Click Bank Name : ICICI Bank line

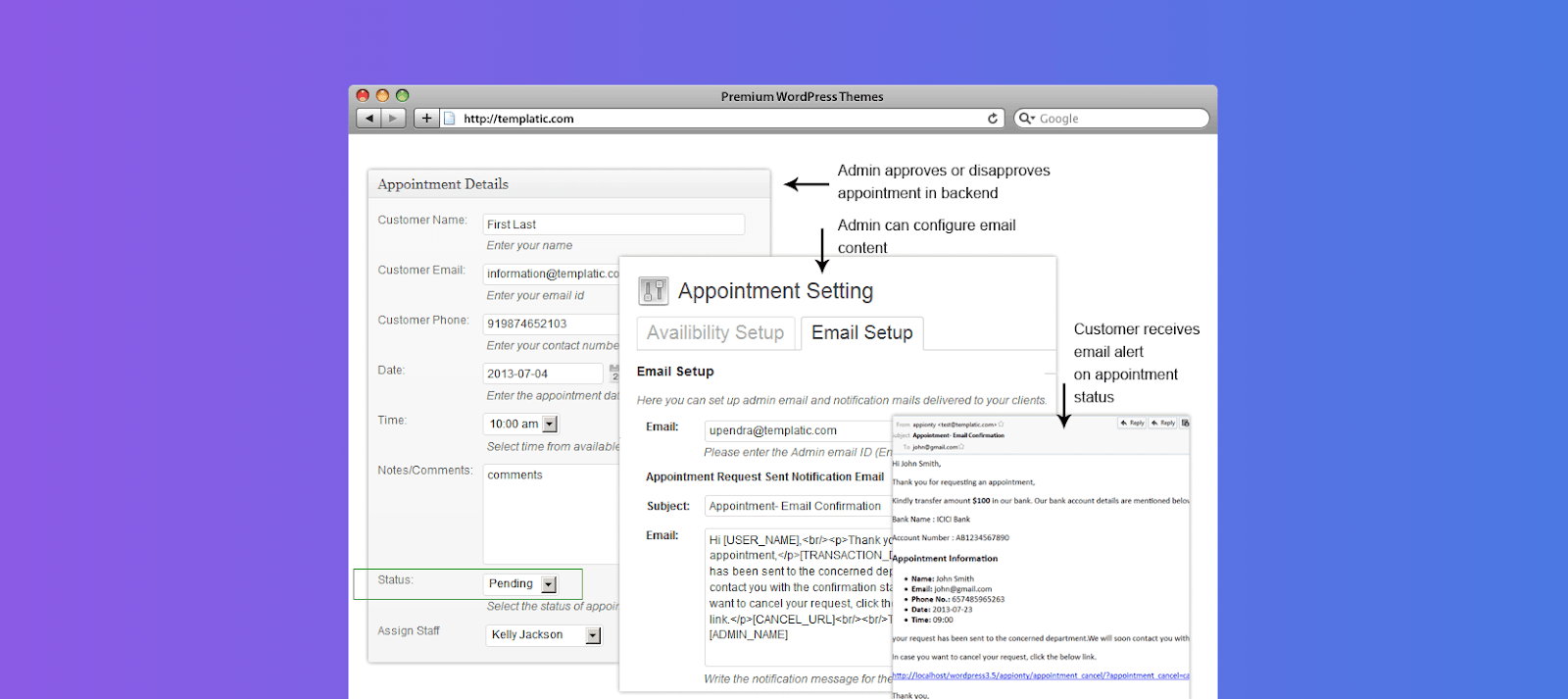(x=931, y=520)
